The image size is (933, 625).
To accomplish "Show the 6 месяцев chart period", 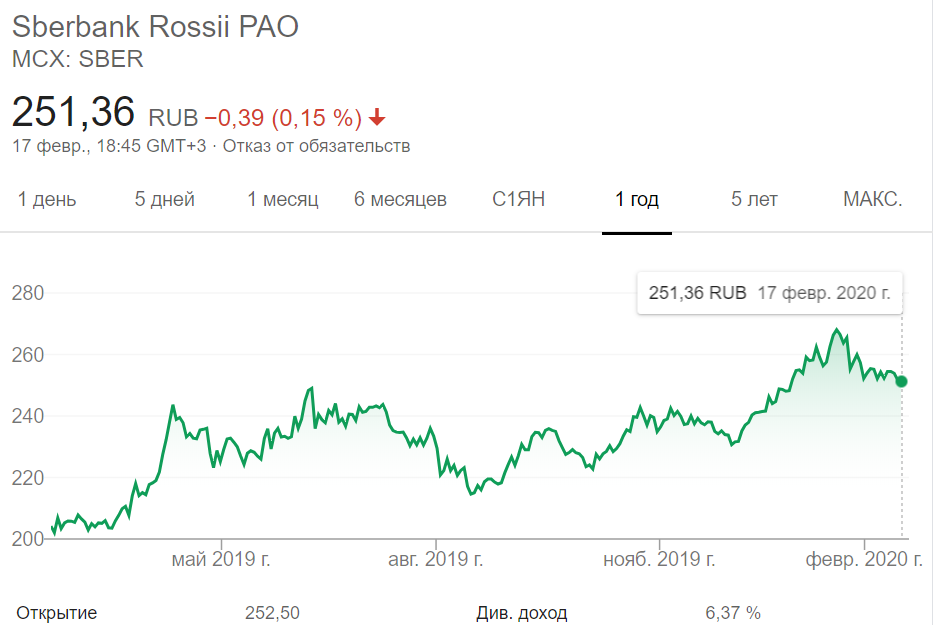I will [x=400, y=199].
